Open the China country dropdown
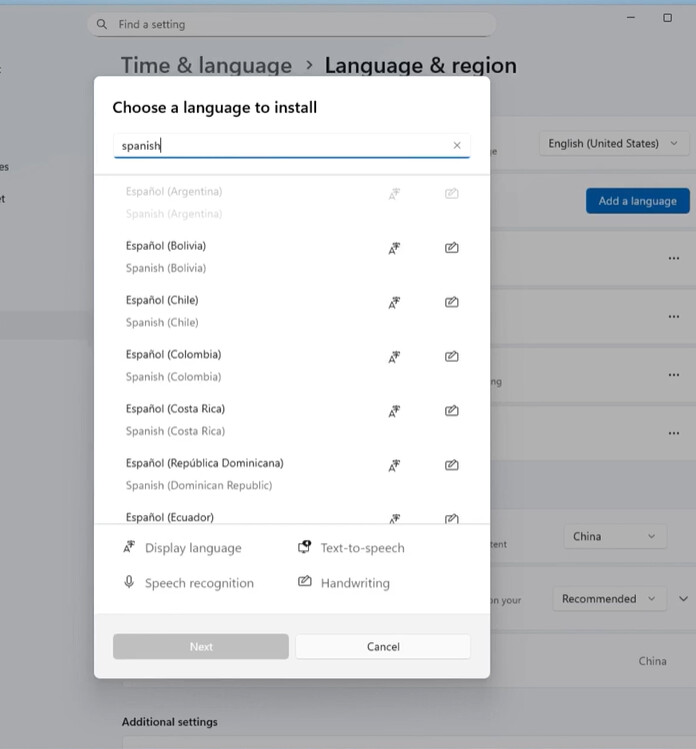The width and height of the screenshot is (696, 749). click(614, 537)
